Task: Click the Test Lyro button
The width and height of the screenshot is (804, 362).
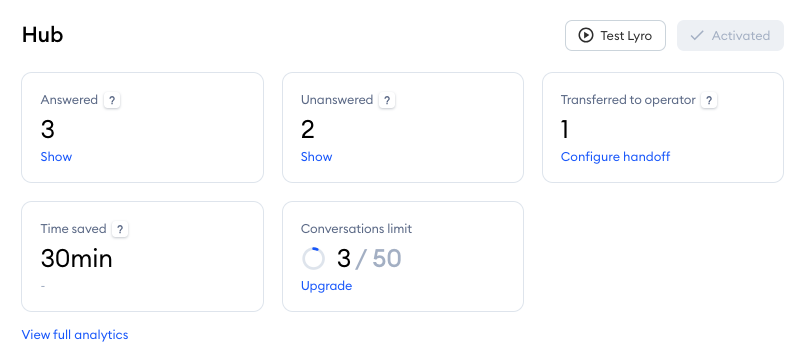Action: [615, 35]
